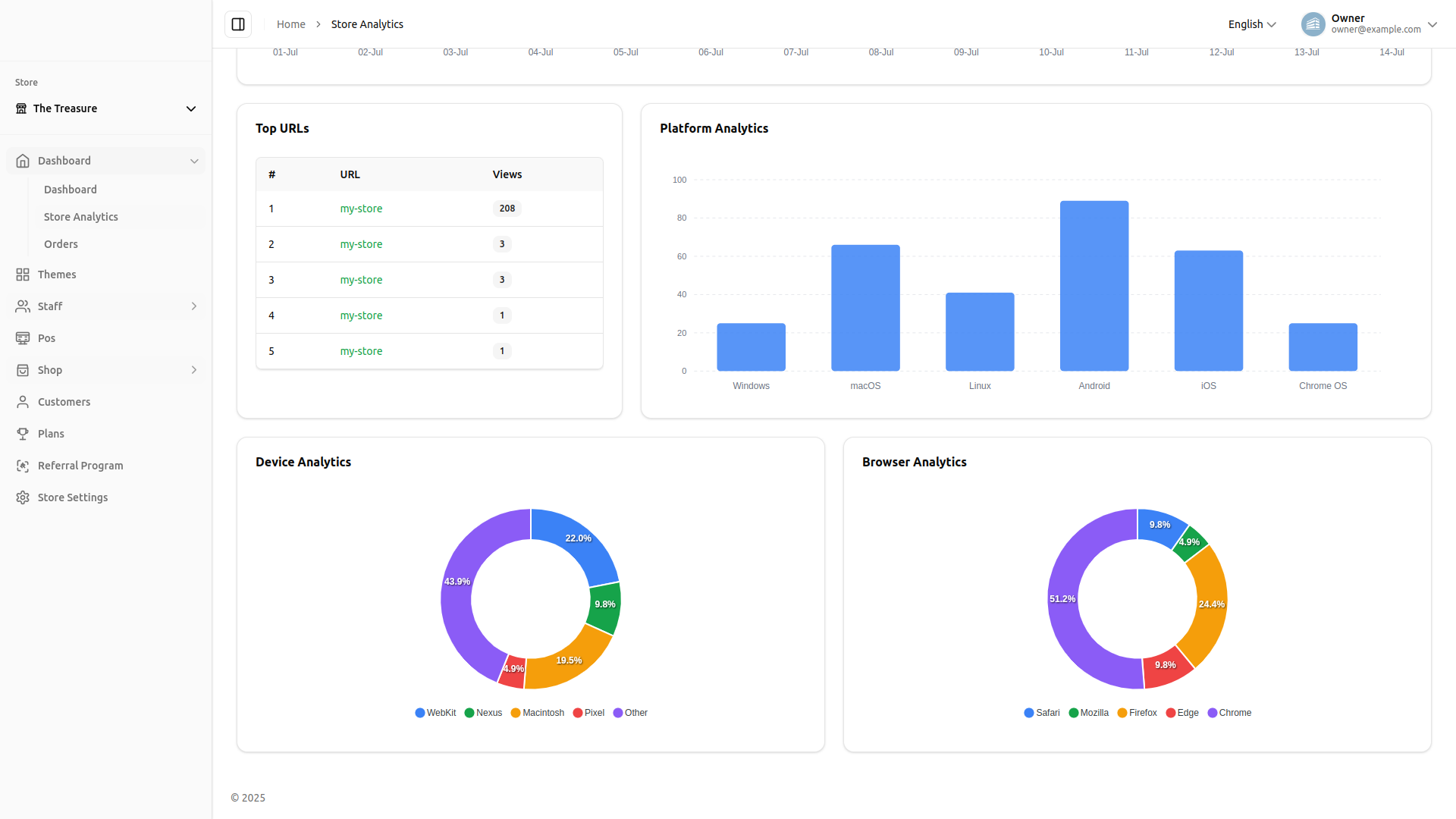Open Store Analytics in sidebar
1456x819 pixels.
(81, 217)
